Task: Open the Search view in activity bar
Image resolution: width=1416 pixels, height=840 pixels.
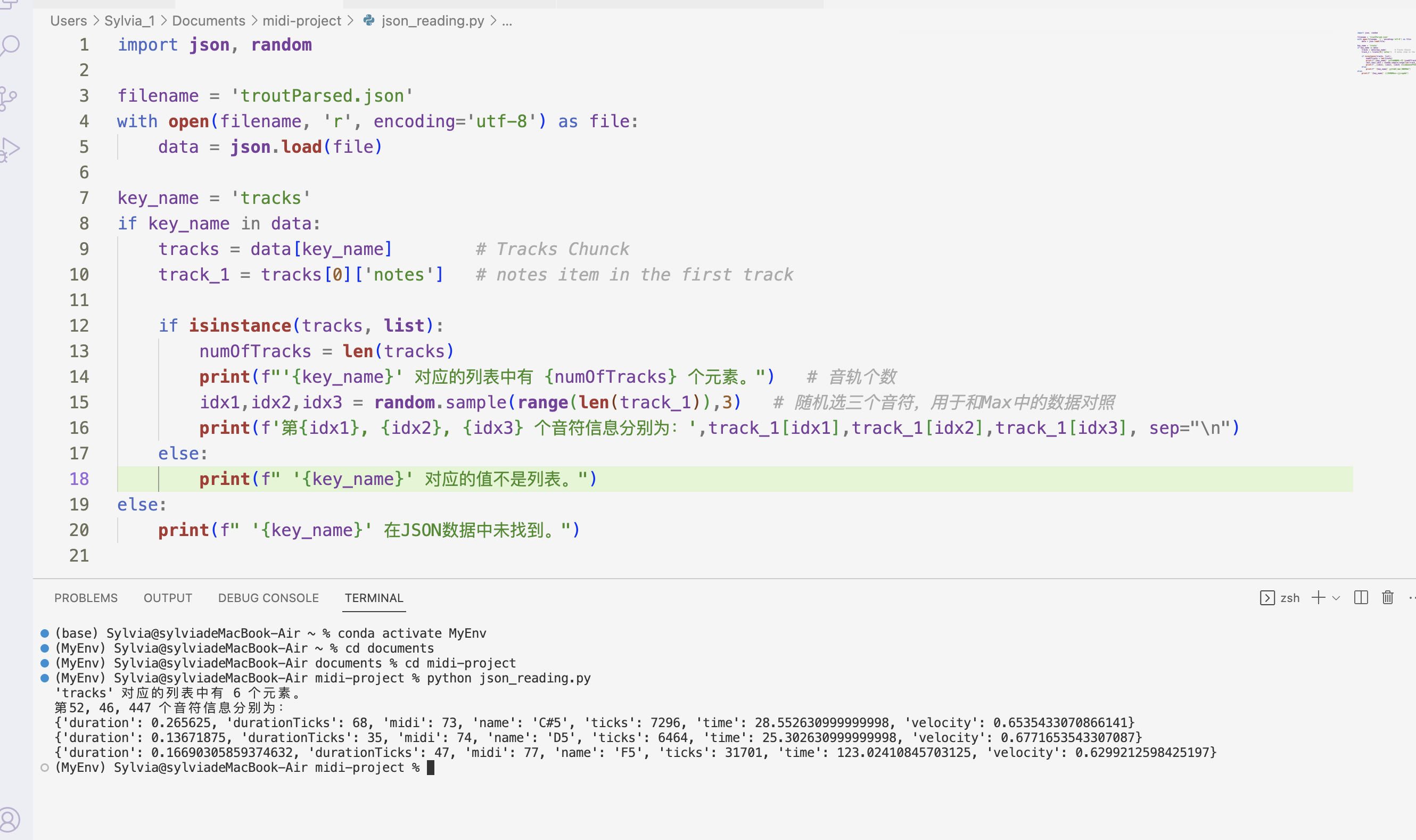Action: 10,45
